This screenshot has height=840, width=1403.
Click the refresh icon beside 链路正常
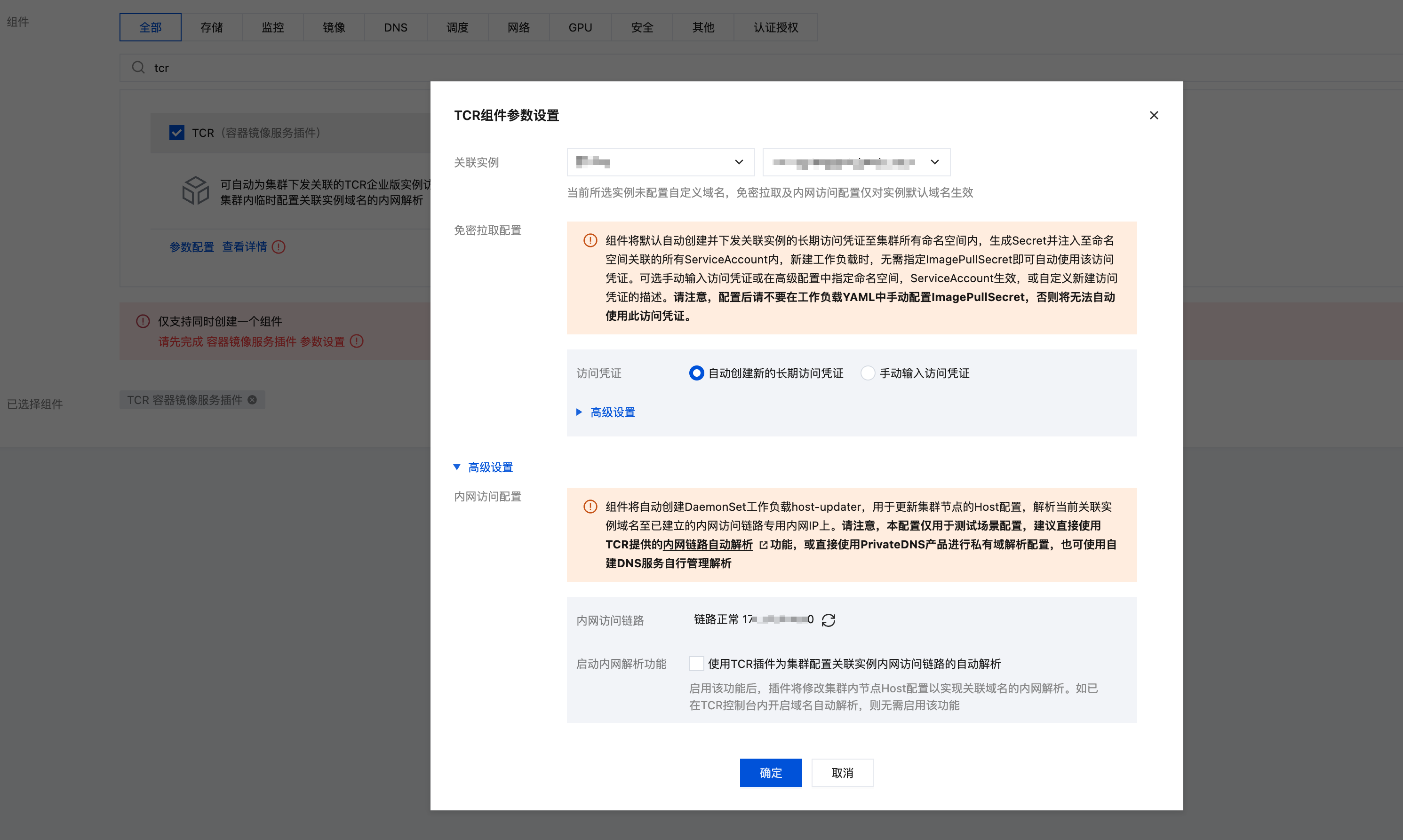[829, 620]
